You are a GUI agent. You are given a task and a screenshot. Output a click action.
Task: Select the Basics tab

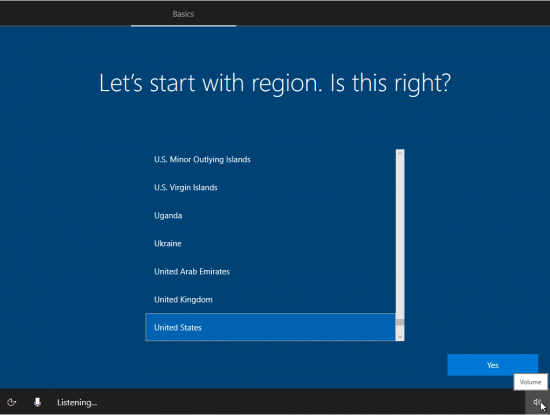point(183,14)
